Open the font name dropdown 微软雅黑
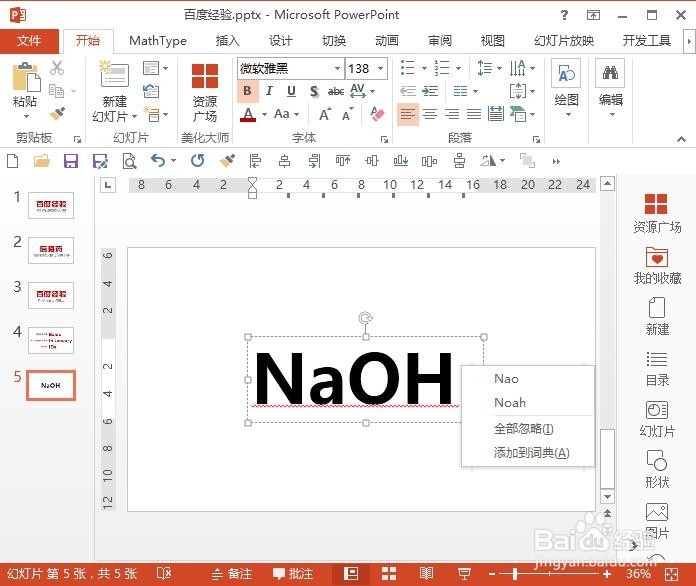Image resolution: width=696 pixels, height=586 pixels. click(337, 68)
